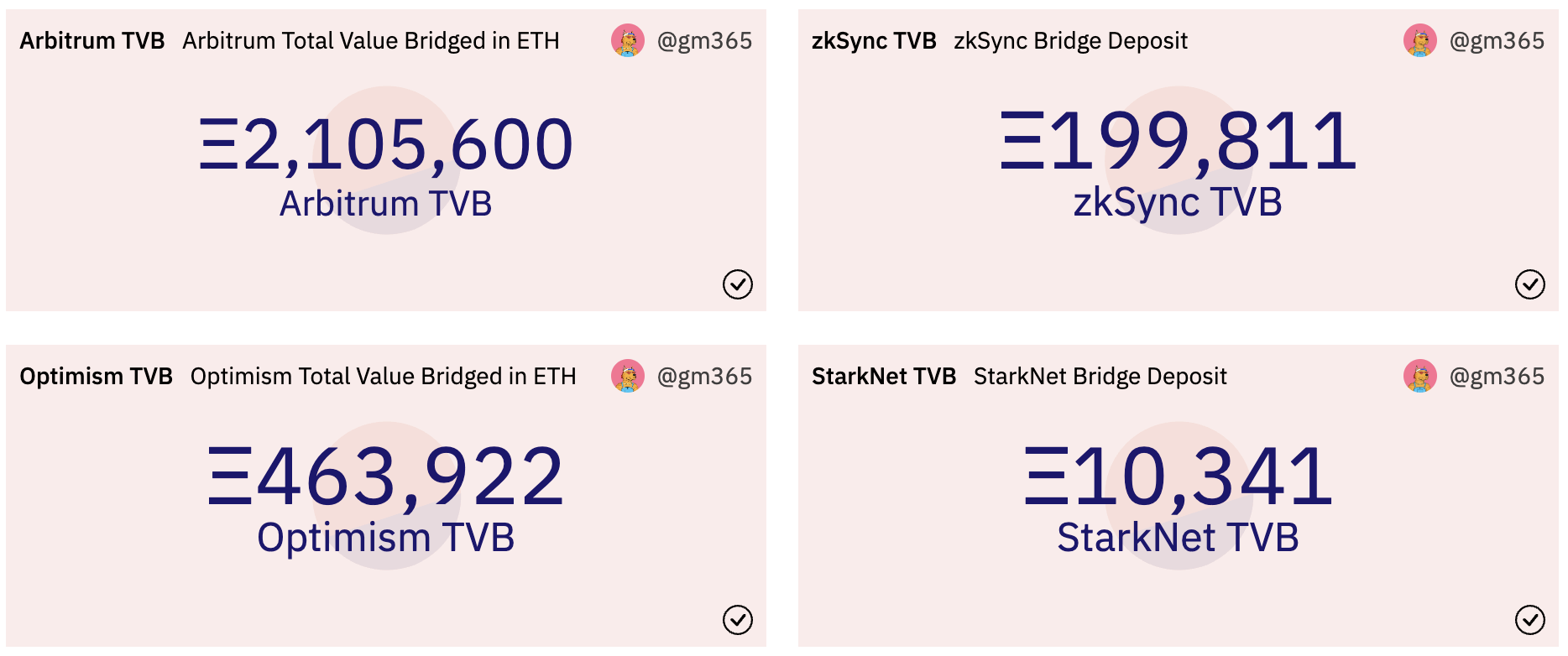
Task: Open the @gm365 profile from Optimism card
Action: [x=704, y=377]
